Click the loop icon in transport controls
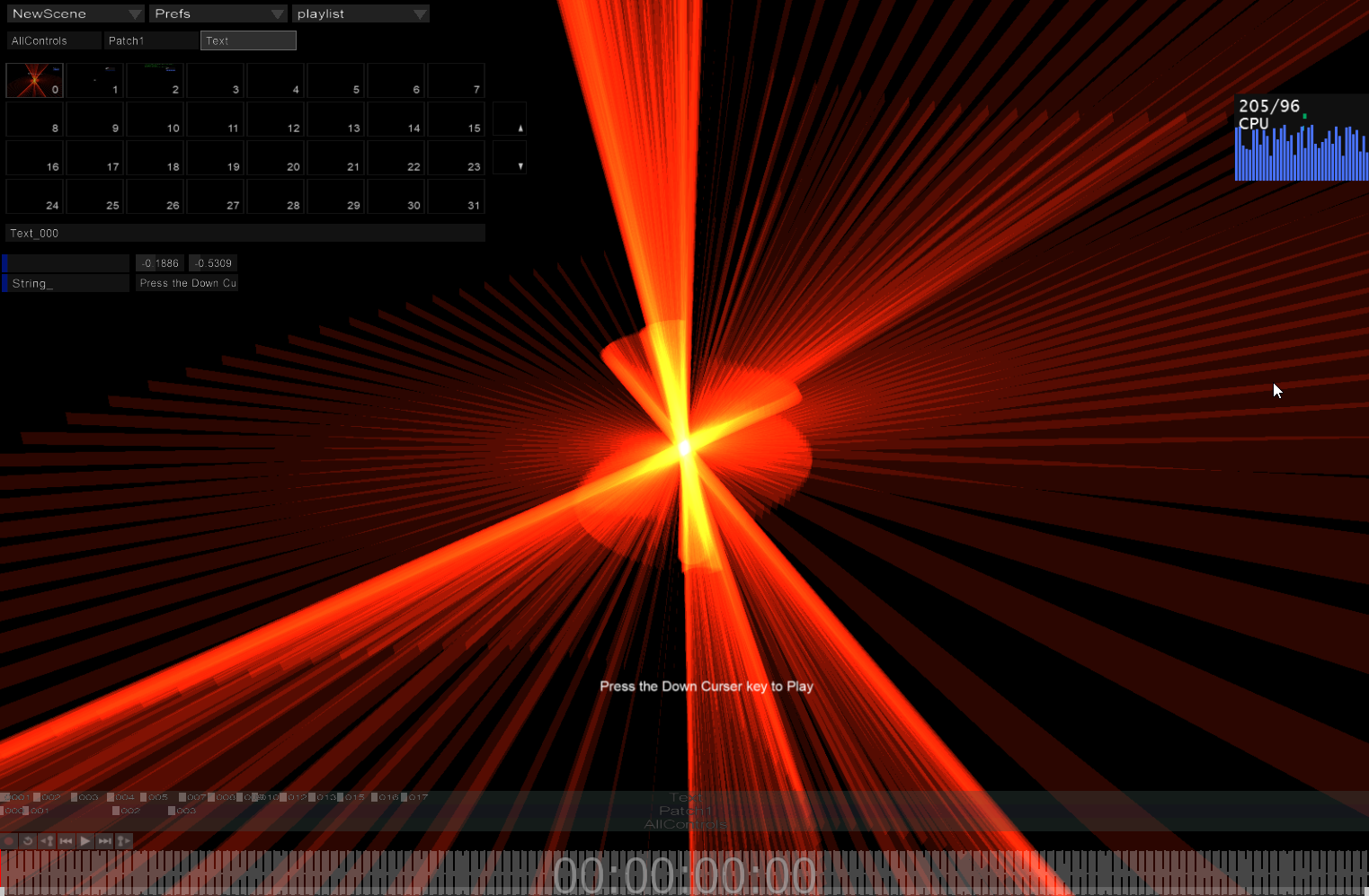 28,841
